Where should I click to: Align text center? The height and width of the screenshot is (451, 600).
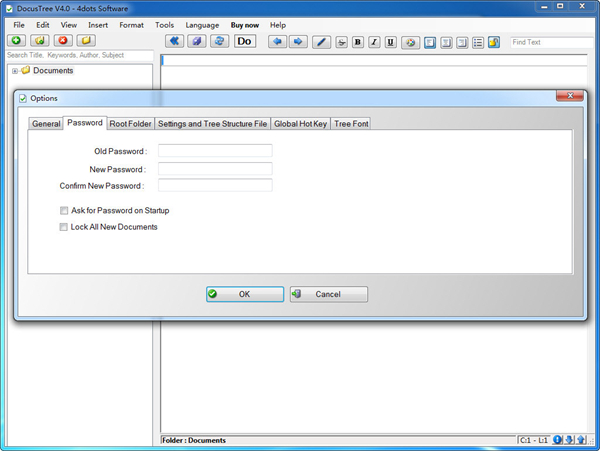[x=446, y=42]
